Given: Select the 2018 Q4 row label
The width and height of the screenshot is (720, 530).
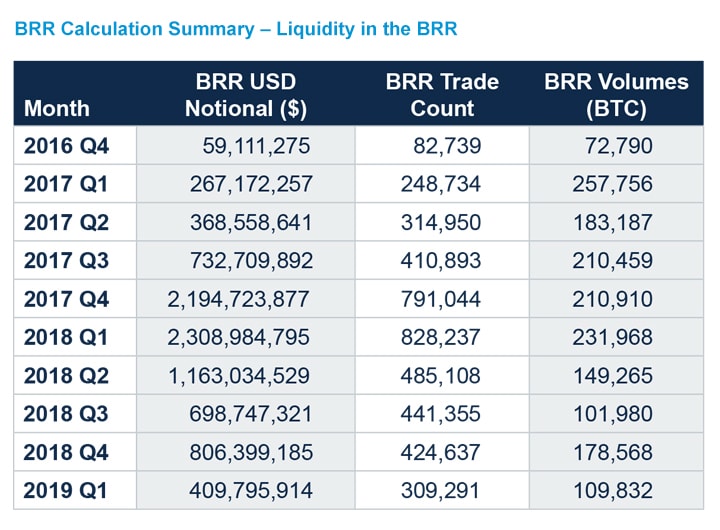Looking at the screenshot, I should tap(66, 452).
